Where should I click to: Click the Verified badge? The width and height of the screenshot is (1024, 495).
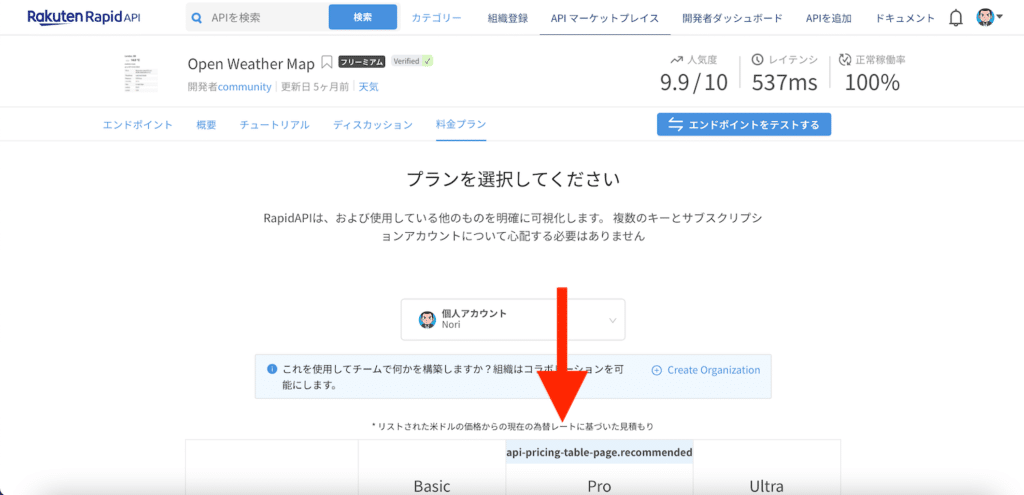click(x=412, y=62)
